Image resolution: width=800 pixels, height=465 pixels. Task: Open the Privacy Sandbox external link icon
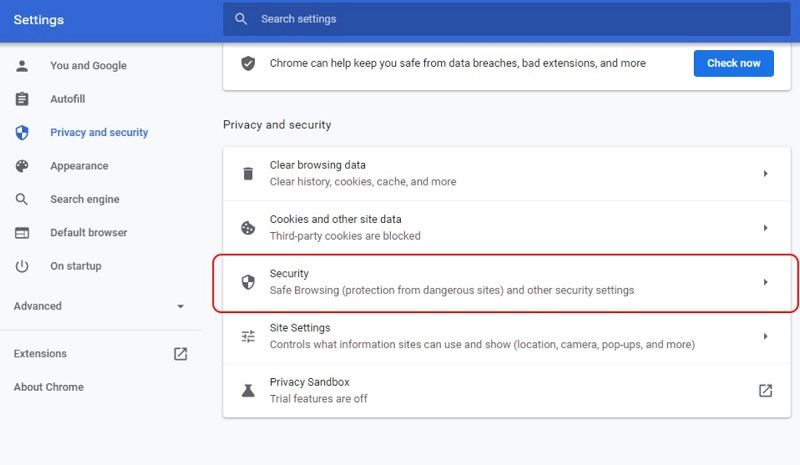pyautogui.click(x=765, y=390)
